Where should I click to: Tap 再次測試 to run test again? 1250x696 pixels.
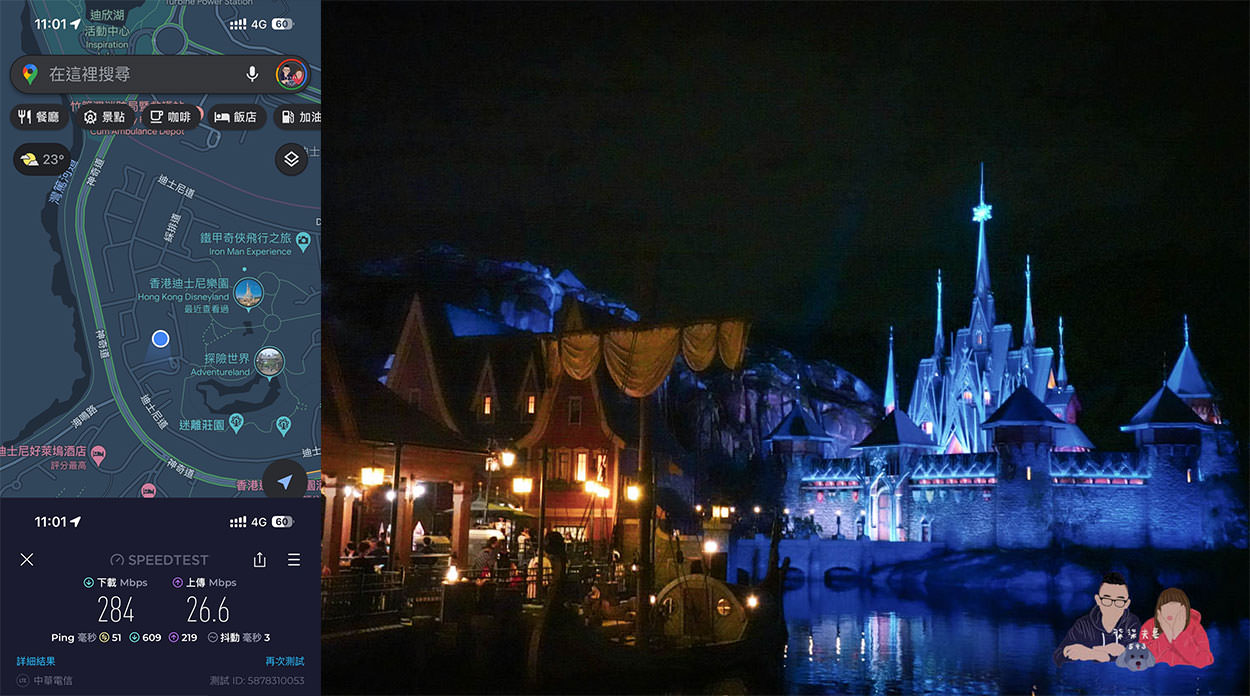(284, 661)
